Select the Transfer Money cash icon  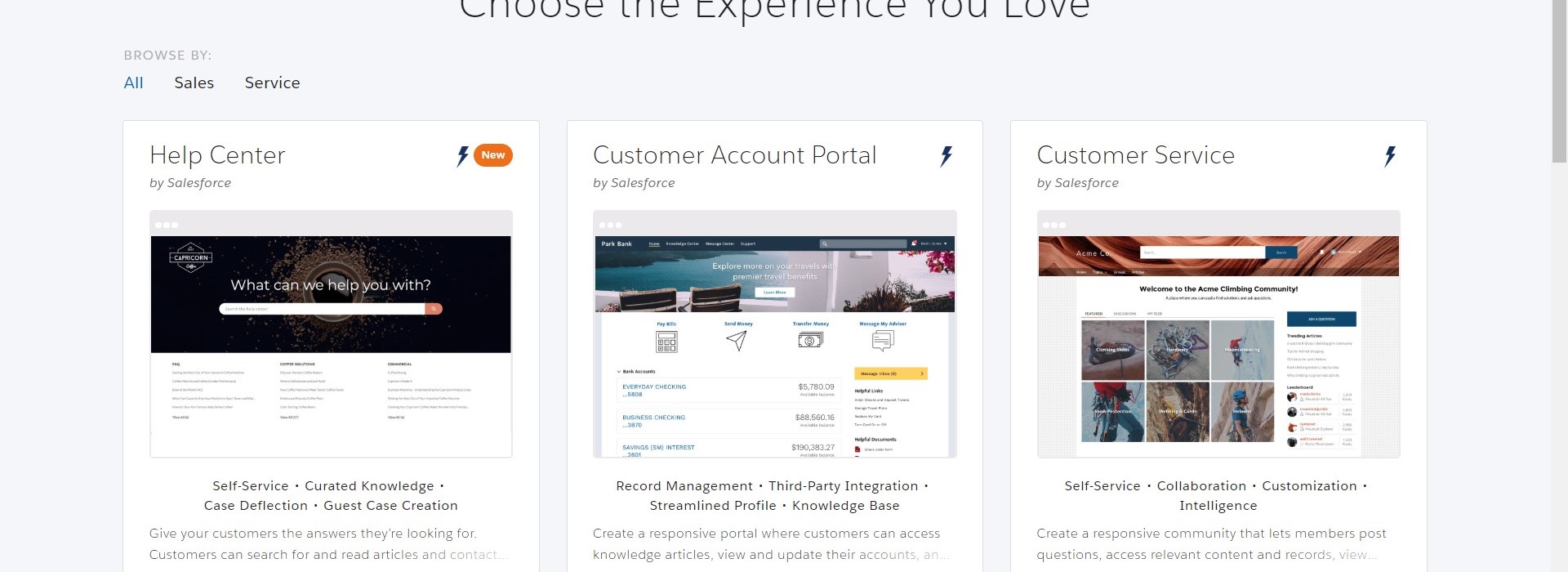[x=808, y=341]
